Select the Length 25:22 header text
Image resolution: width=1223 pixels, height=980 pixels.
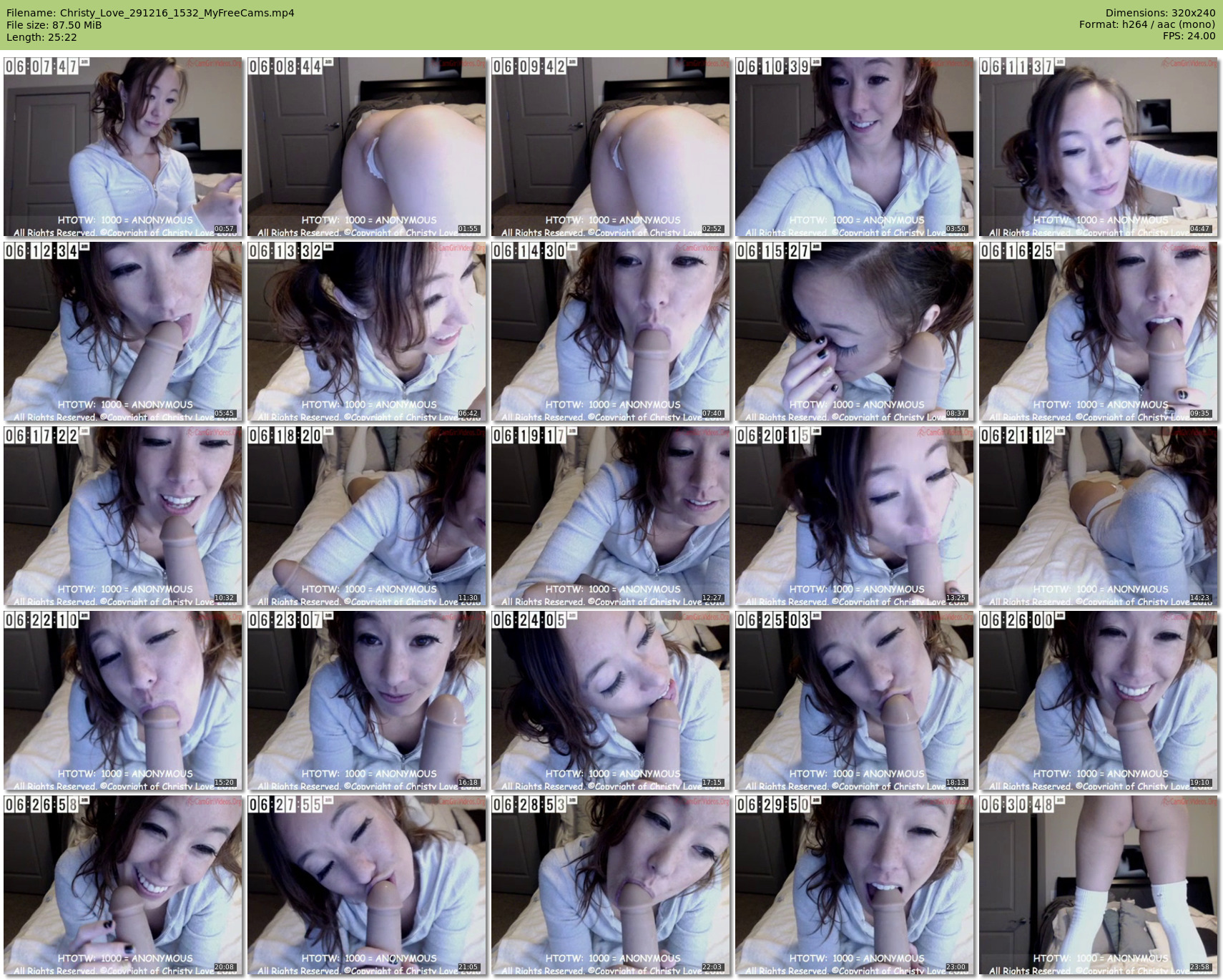(x=41, y=37)
